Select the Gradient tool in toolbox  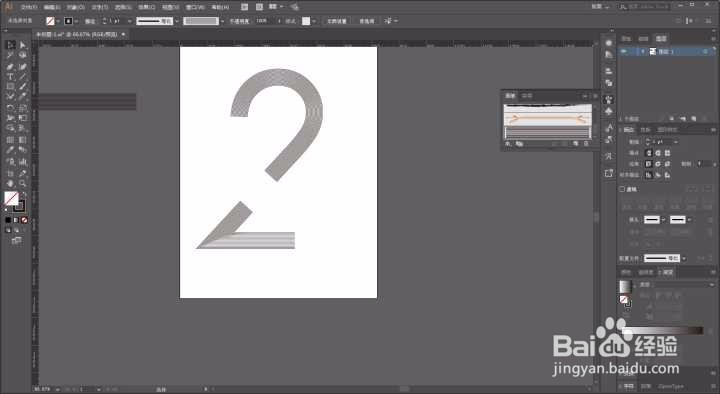(23, 140)
